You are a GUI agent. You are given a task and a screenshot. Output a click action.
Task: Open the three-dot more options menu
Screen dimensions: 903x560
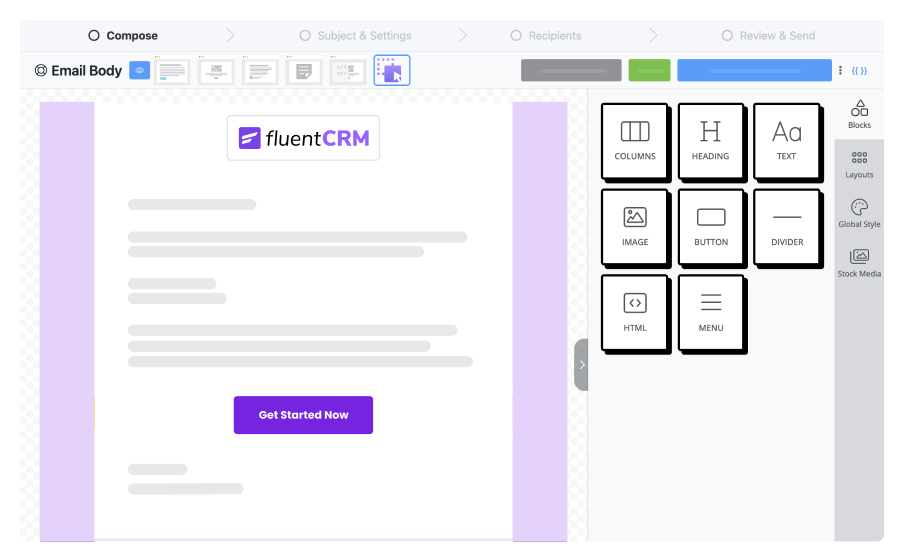click(840, 70)
